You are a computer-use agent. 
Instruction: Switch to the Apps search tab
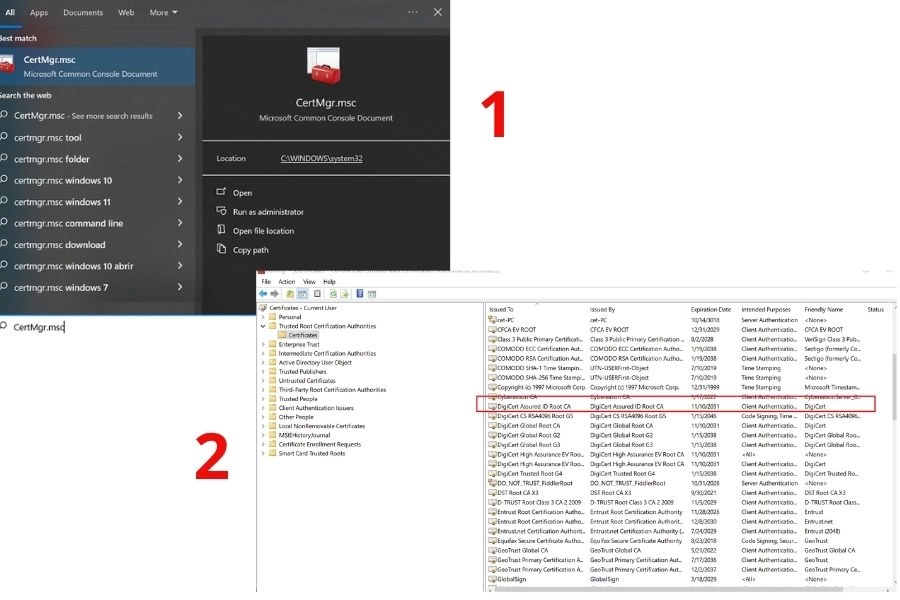[x=39, y=12]
